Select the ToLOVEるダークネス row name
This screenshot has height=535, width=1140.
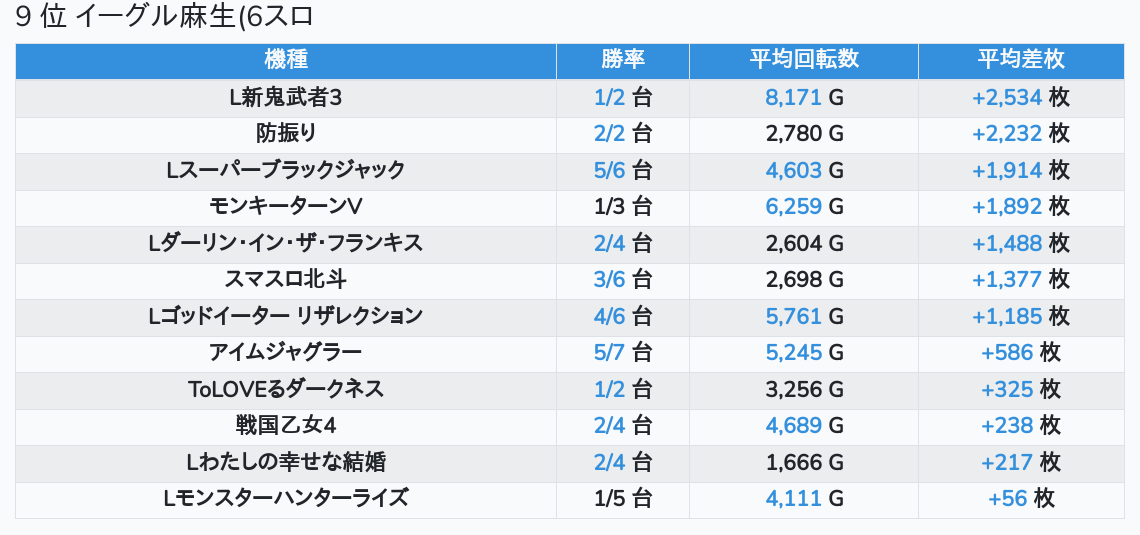click(286, 389)
